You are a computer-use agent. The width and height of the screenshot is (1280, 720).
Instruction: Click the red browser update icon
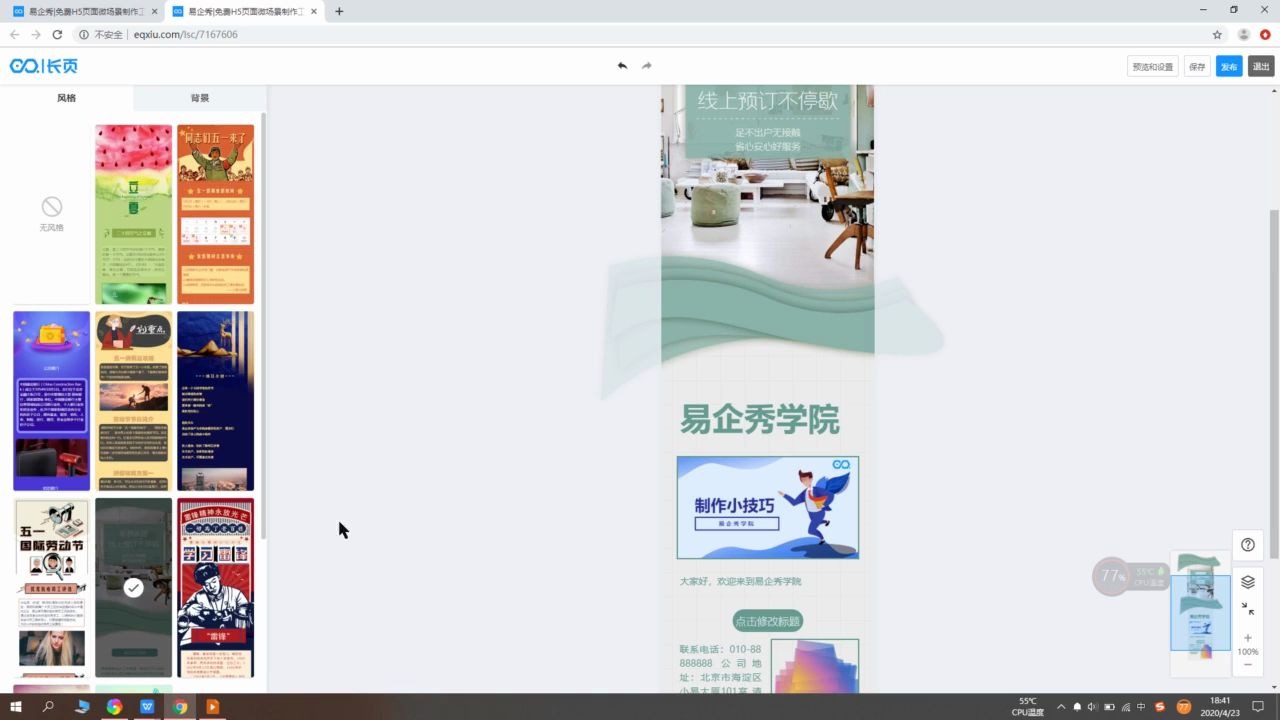[1265, 34]
